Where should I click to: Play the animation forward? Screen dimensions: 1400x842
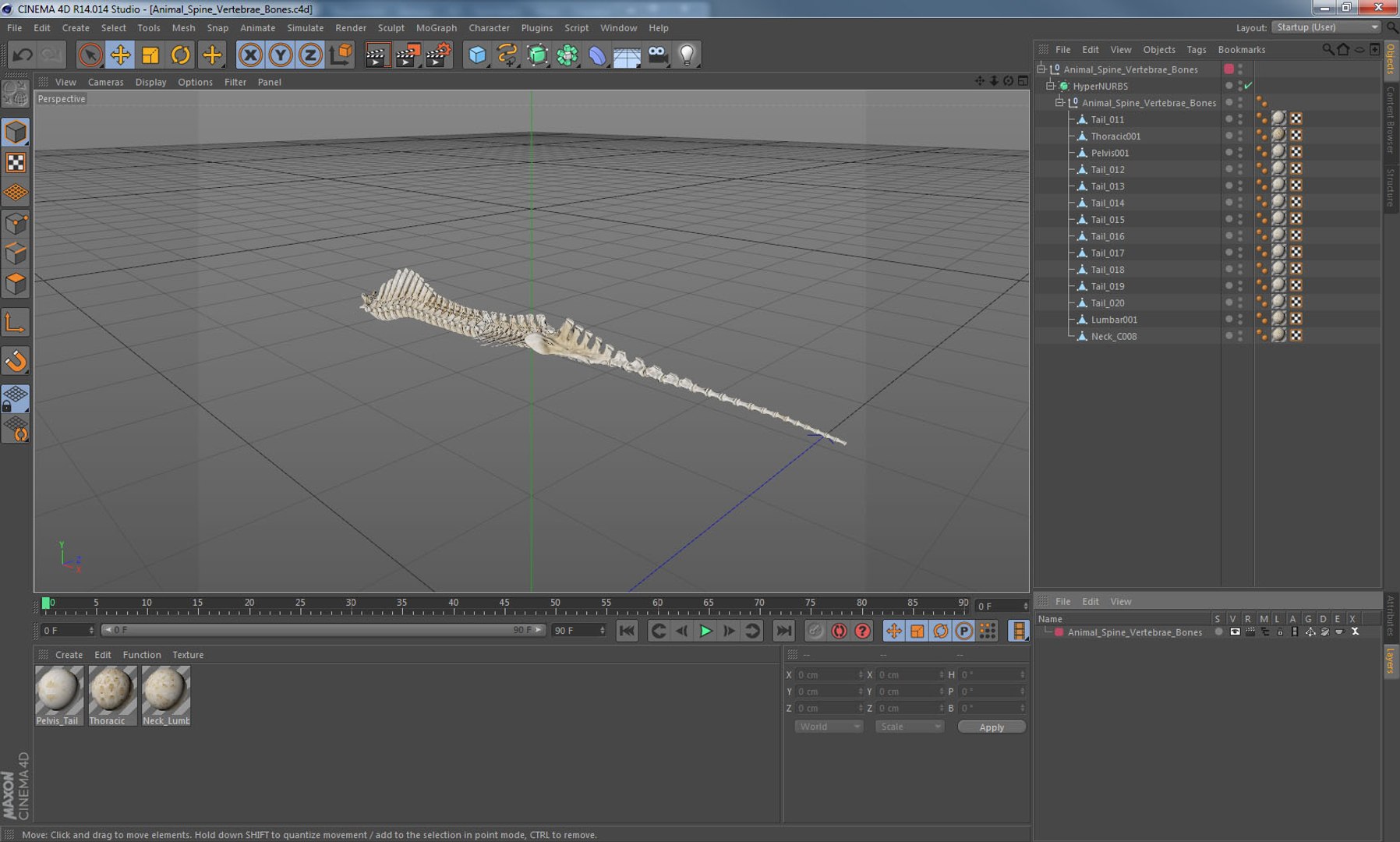705,631
